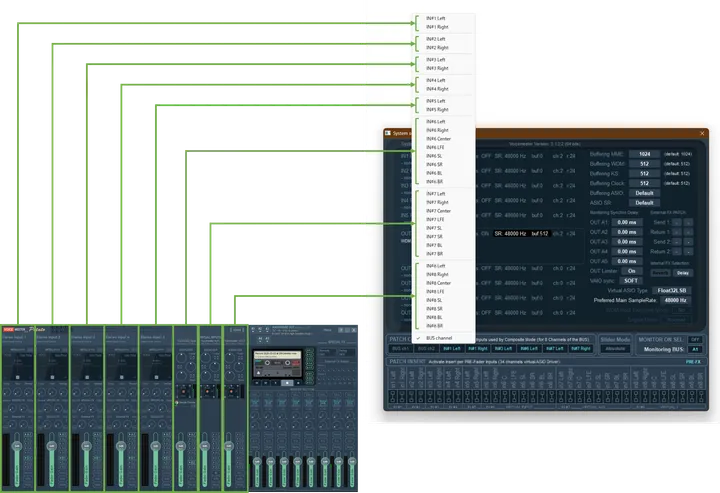Select the Delay internal FX button

pos(683,273)
